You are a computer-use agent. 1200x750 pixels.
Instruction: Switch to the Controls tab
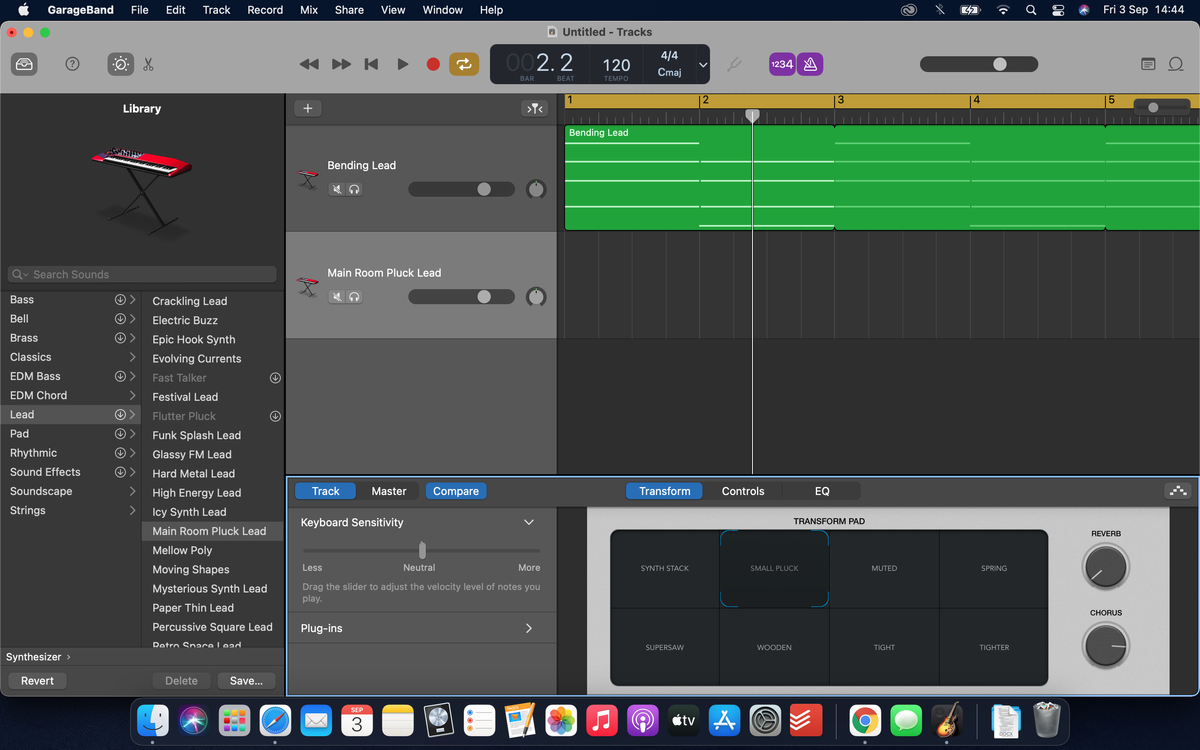[x=743, y=491]
